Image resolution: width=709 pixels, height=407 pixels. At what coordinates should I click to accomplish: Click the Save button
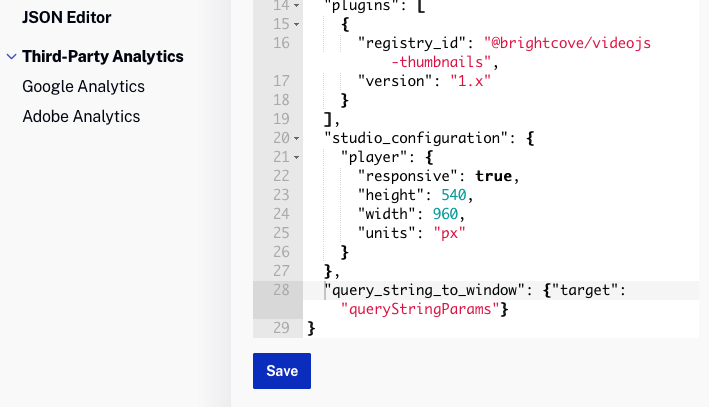coord(282,371)
